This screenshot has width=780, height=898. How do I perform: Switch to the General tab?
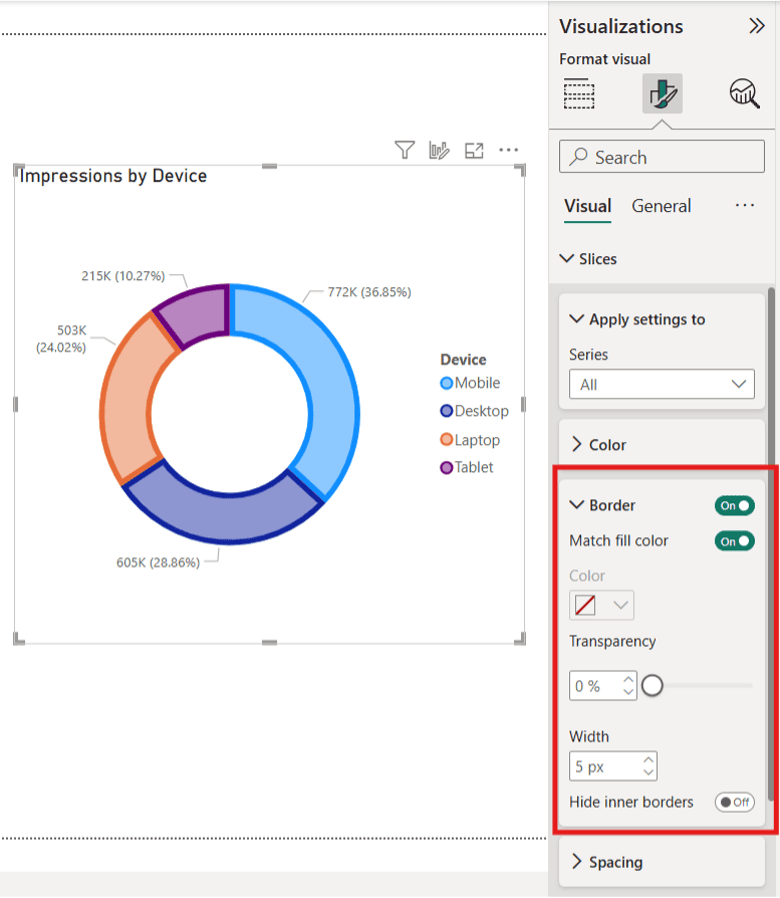coord(661,206)
